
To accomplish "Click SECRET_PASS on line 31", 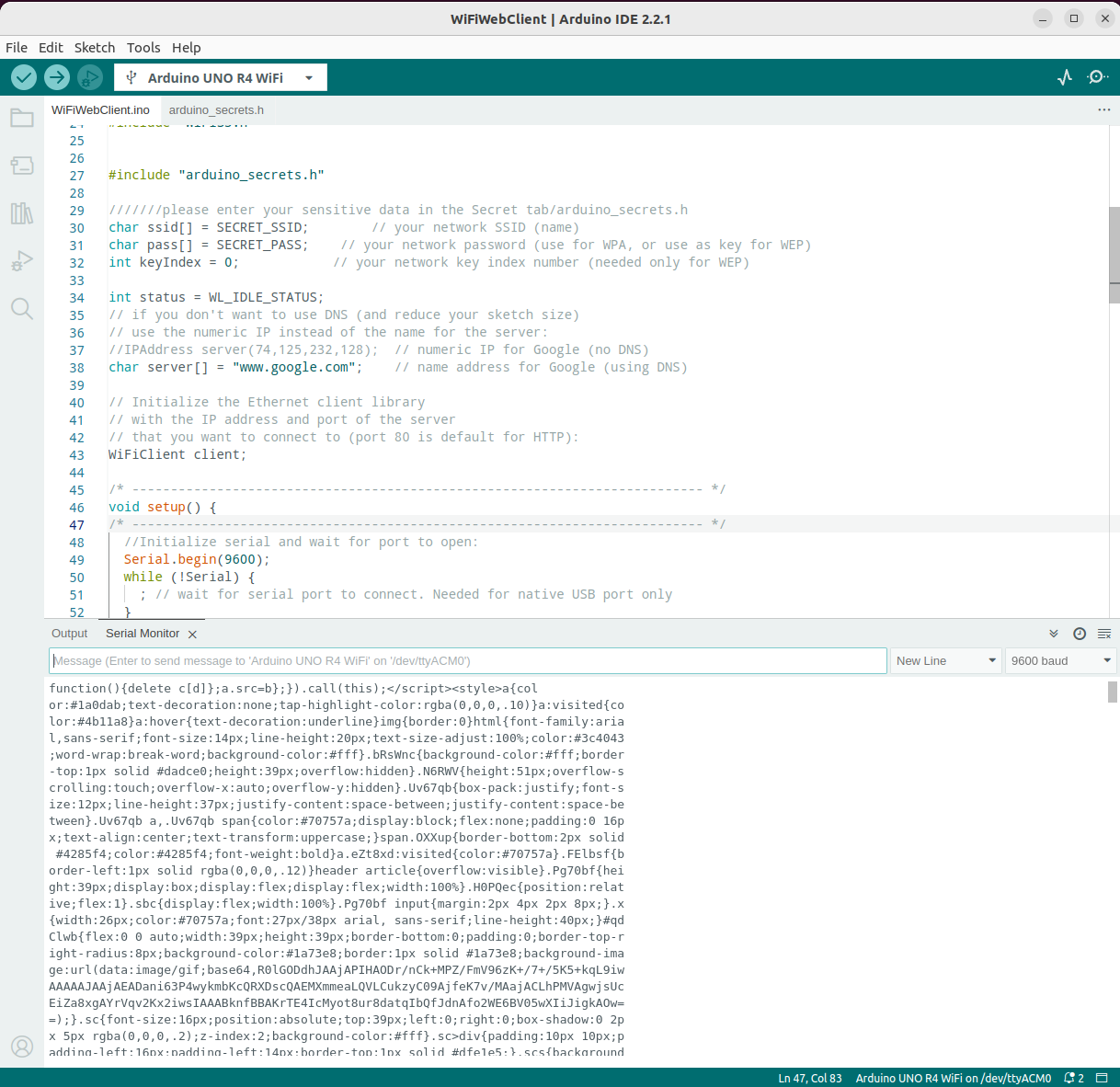I will coord(259,245).
